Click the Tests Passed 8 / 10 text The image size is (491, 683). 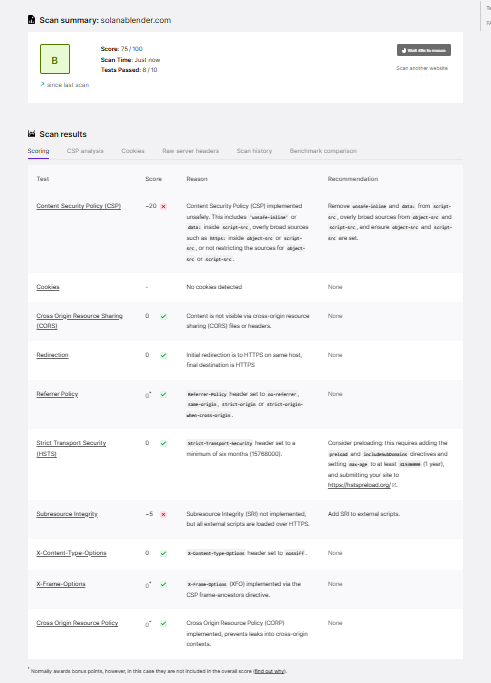(x=129, y=70)
